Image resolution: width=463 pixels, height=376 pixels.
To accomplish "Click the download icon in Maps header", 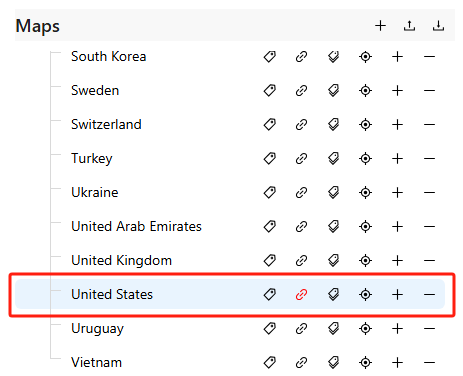I will tap(438, 26).
